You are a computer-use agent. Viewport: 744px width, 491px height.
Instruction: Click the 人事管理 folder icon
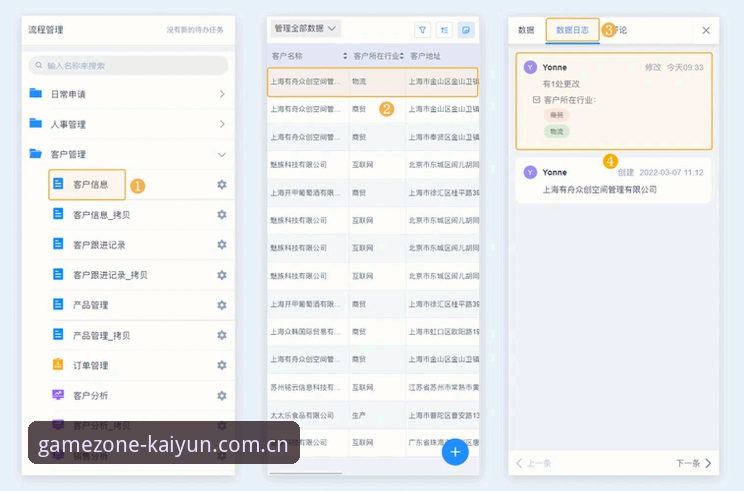[36, 123]
